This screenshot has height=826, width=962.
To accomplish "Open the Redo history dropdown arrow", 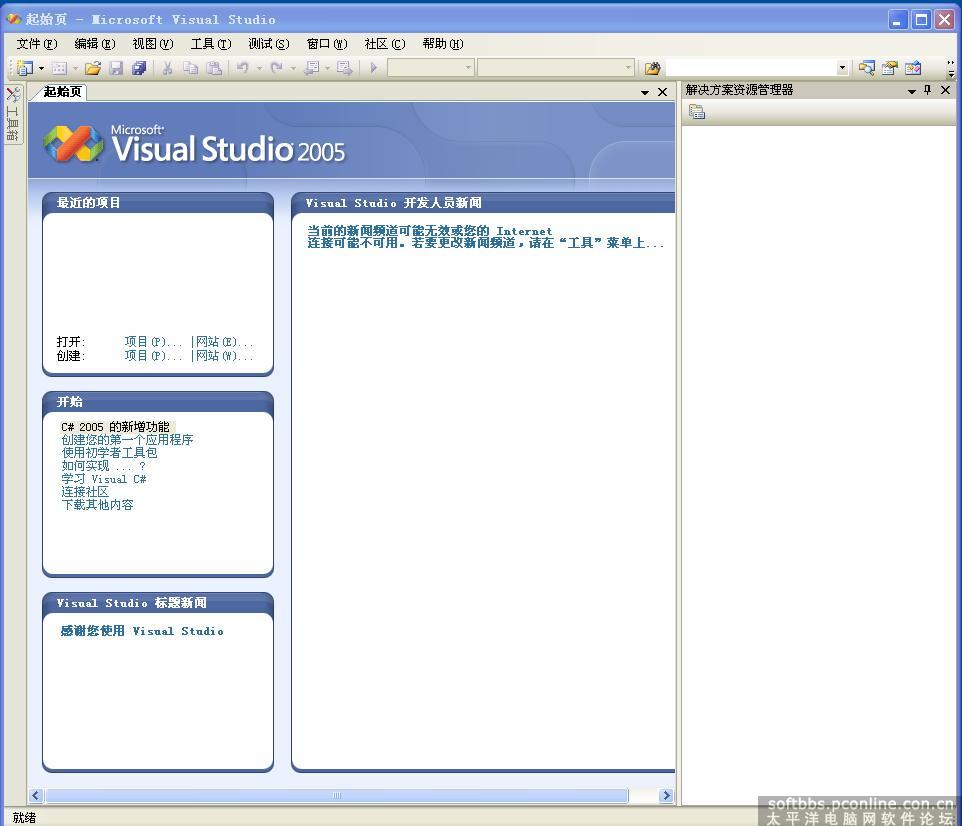I will [x=293, y=68].
